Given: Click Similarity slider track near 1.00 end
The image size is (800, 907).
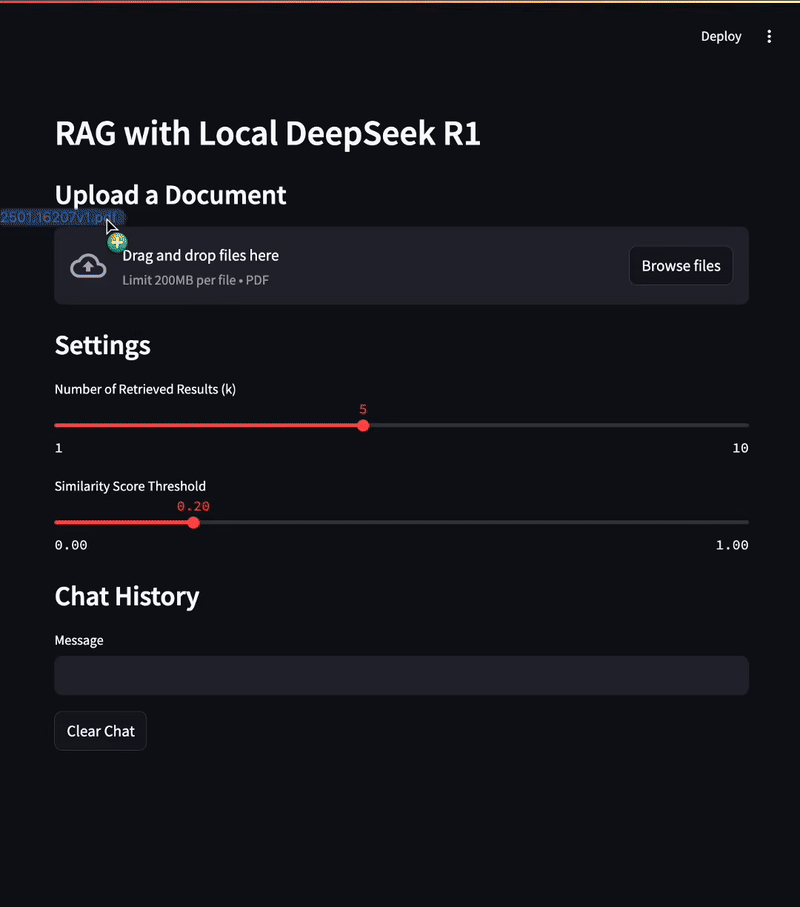Looking at the screenshot, I should click(743, 522).
